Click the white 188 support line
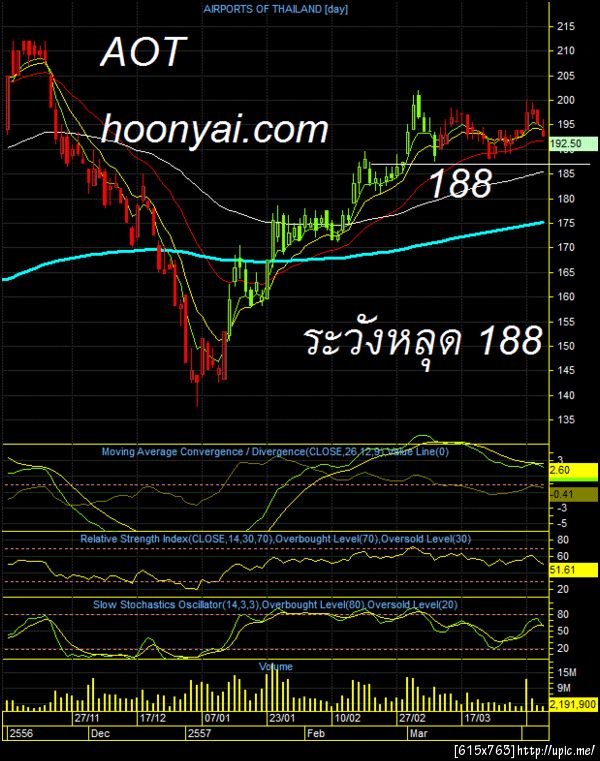 480,164
